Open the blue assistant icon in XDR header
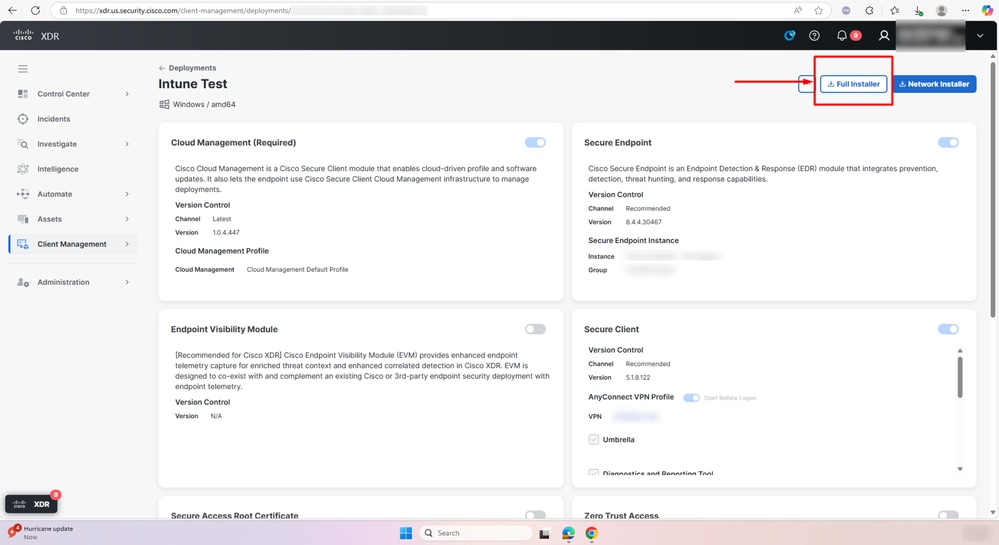This screenshot has height=545, width=999. 789,36
